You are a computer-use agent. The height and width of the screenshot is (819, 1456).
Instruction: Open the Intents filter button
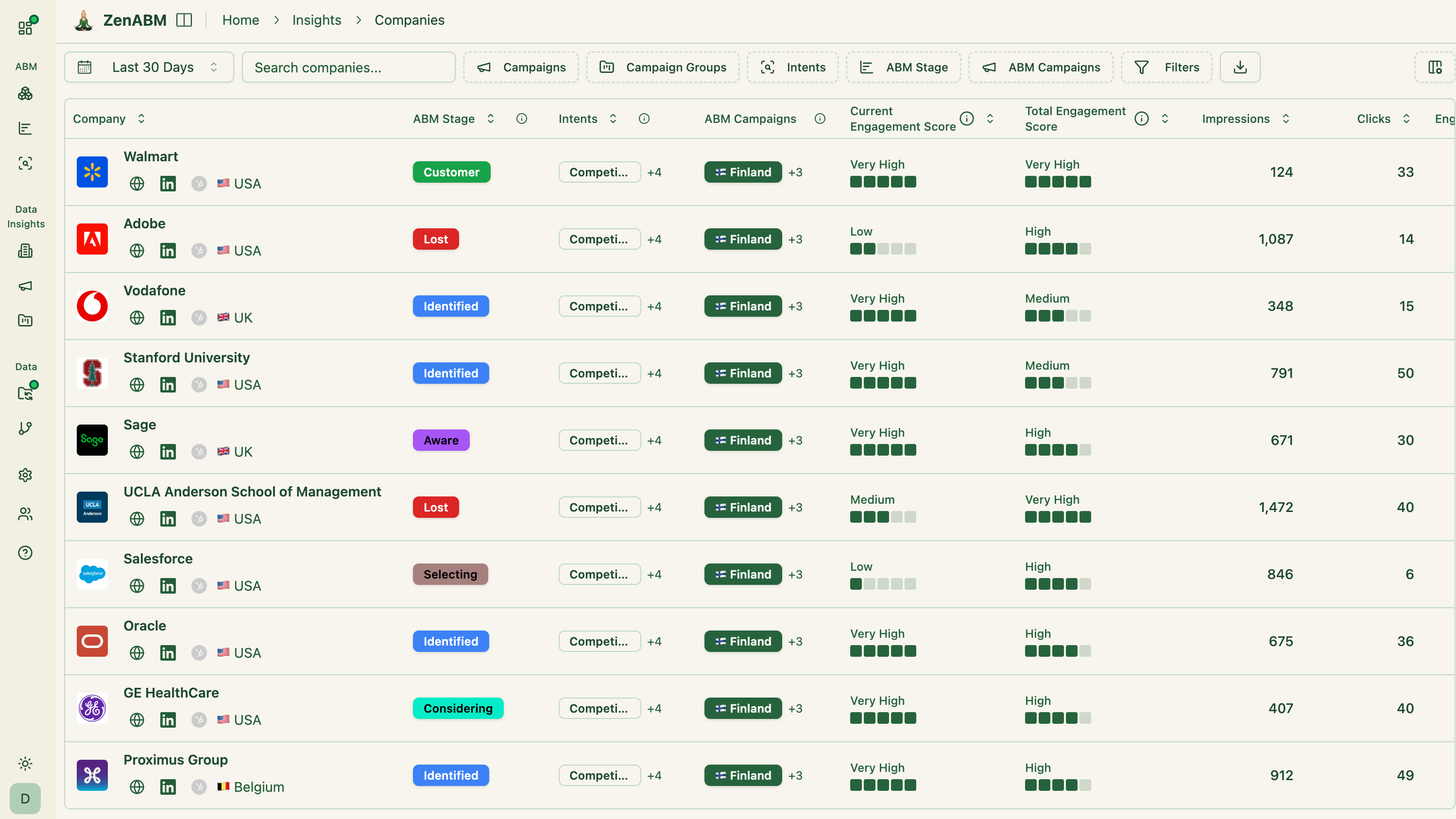click(793, 67)
